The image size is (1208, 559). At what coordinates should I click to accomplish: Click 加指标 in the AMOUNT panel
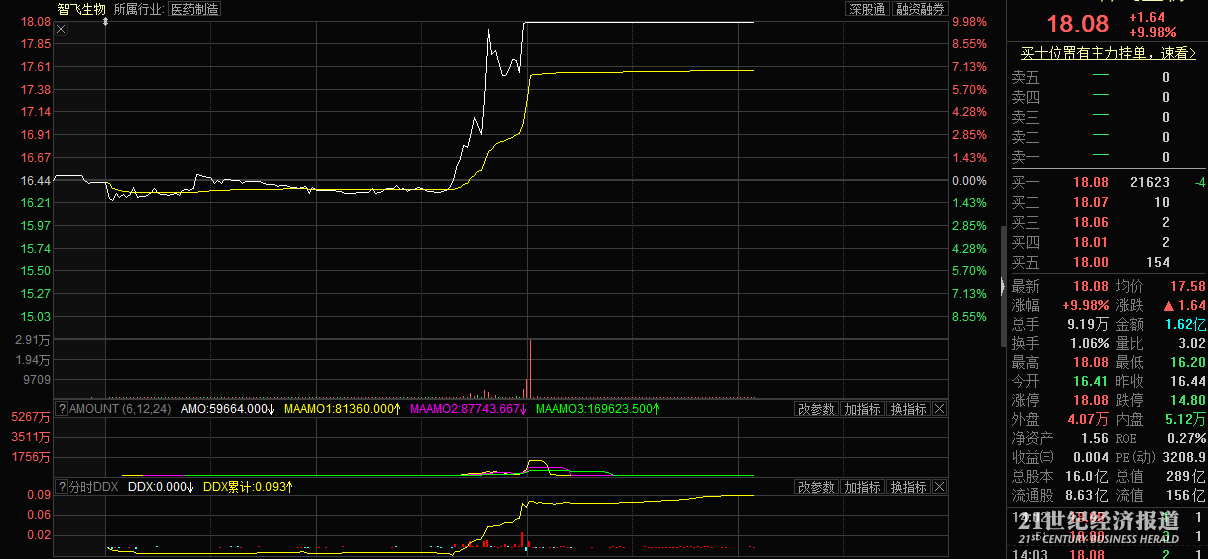click(x=862, y=409)
